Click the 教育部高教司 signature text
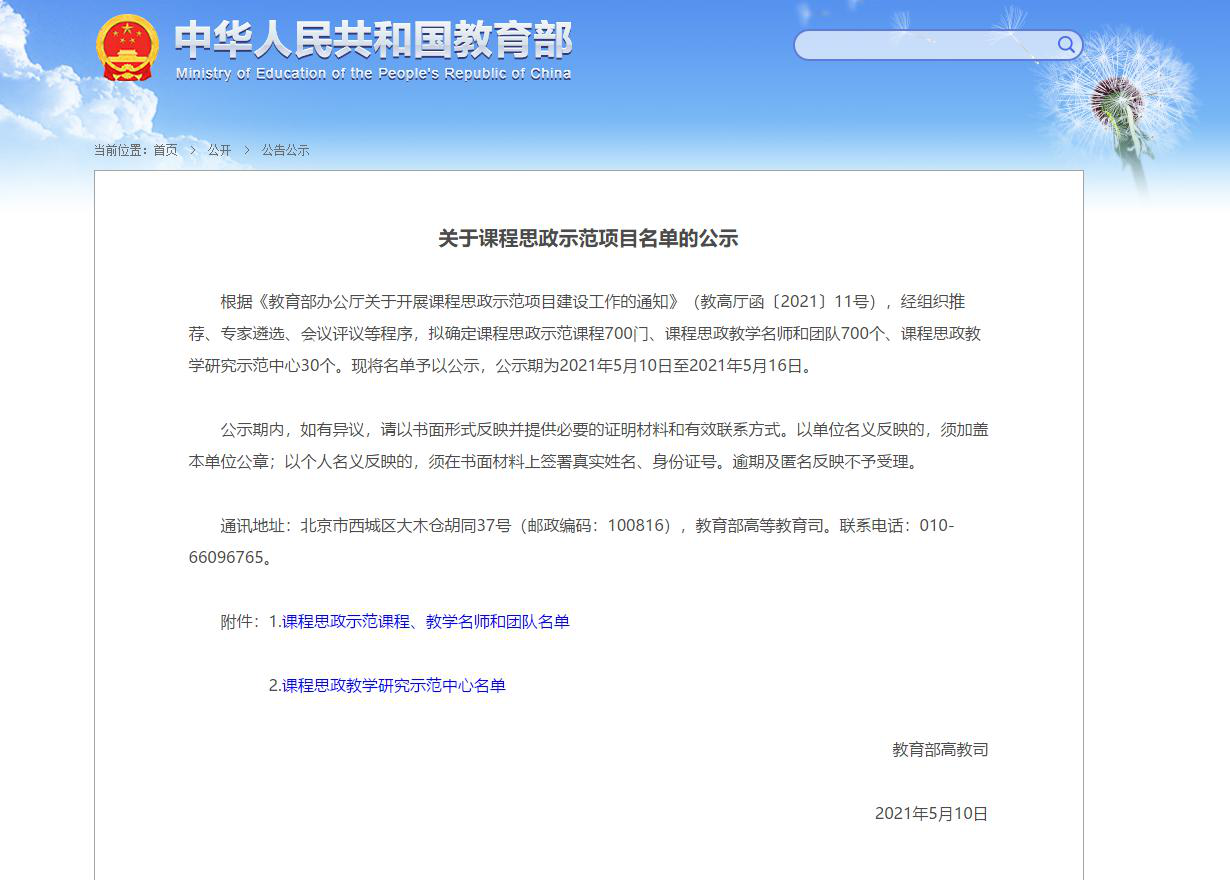 [940, 750]
